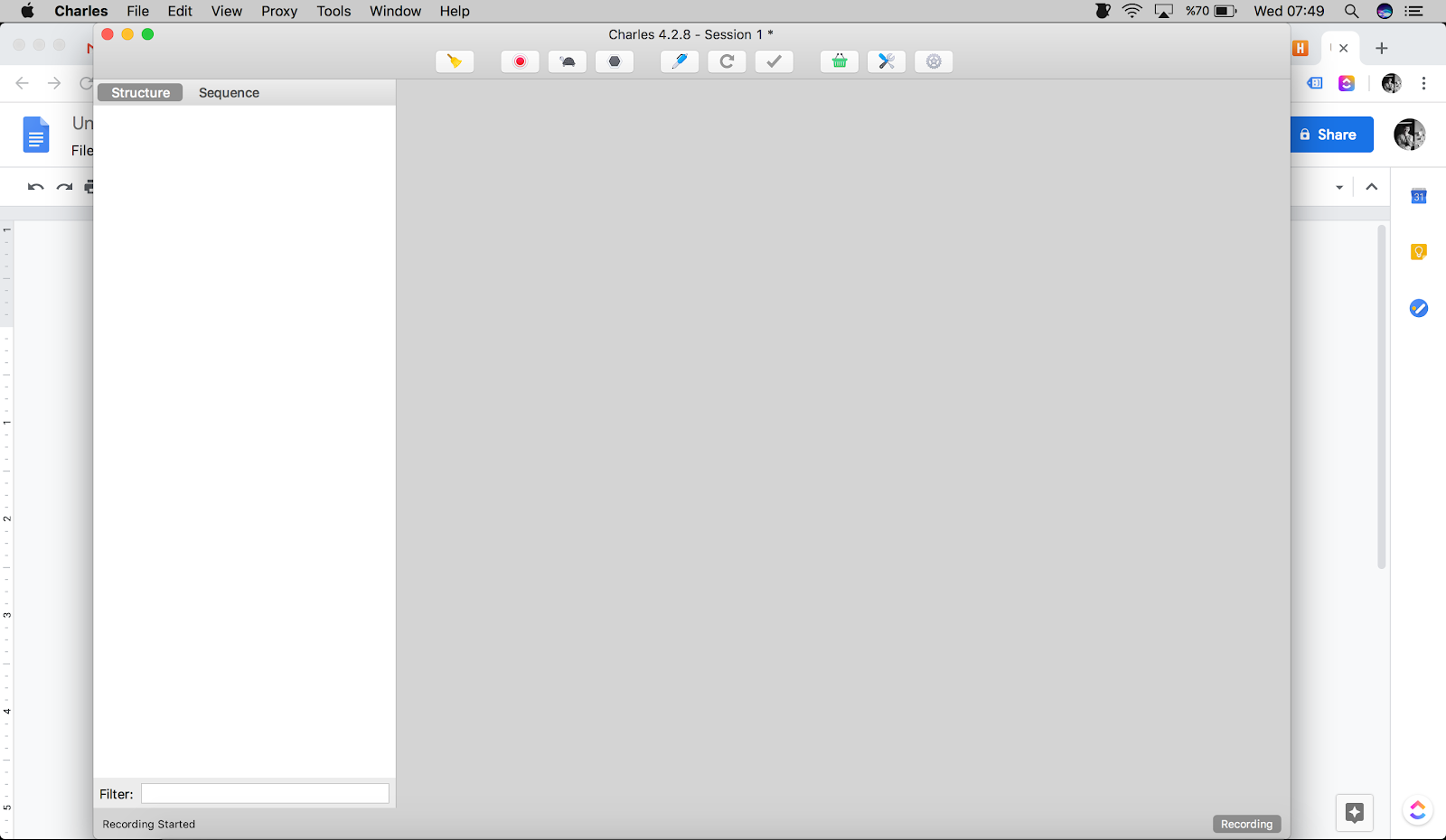
Task: Click the Share button in Google Docs
Action: pos(1332,135)
